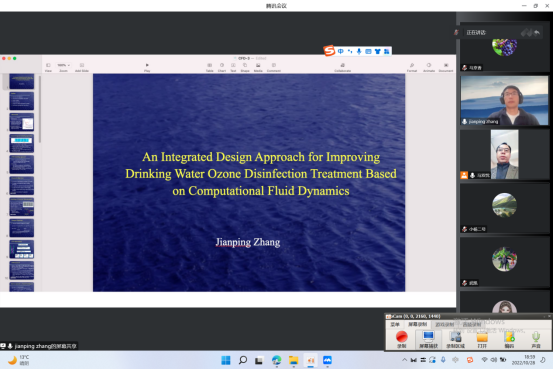Open the weather widget on the taskbar
This screenshot has height=369, width=553.
pos(18,360)
